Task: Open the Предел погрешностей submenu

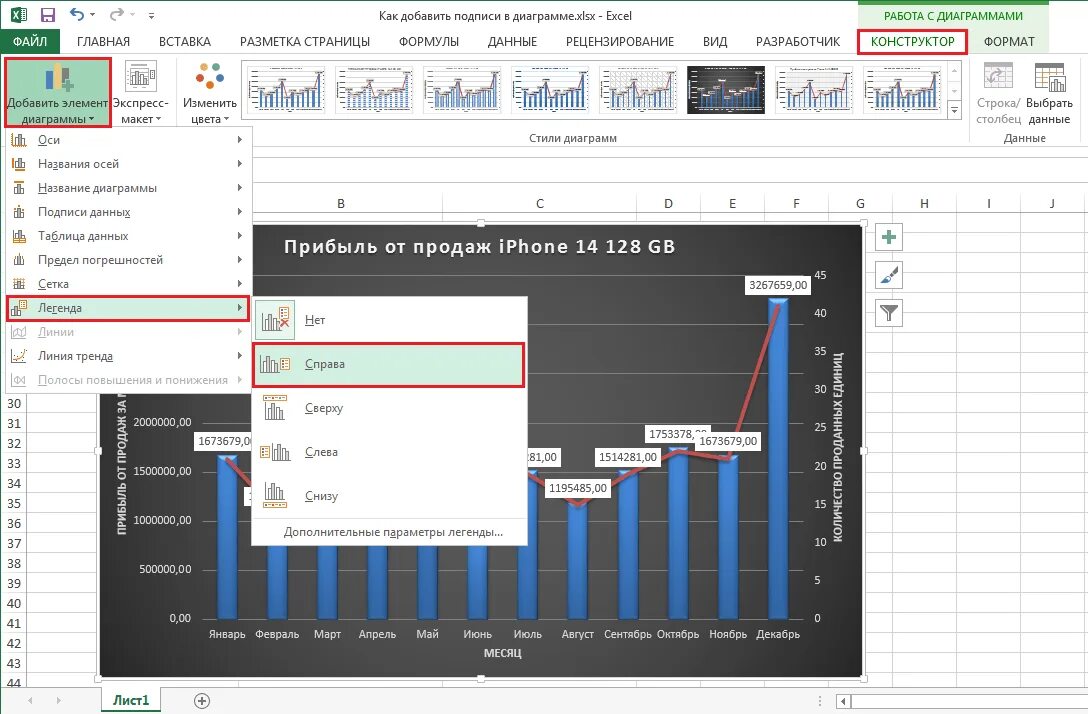Action: pos(128,260)
